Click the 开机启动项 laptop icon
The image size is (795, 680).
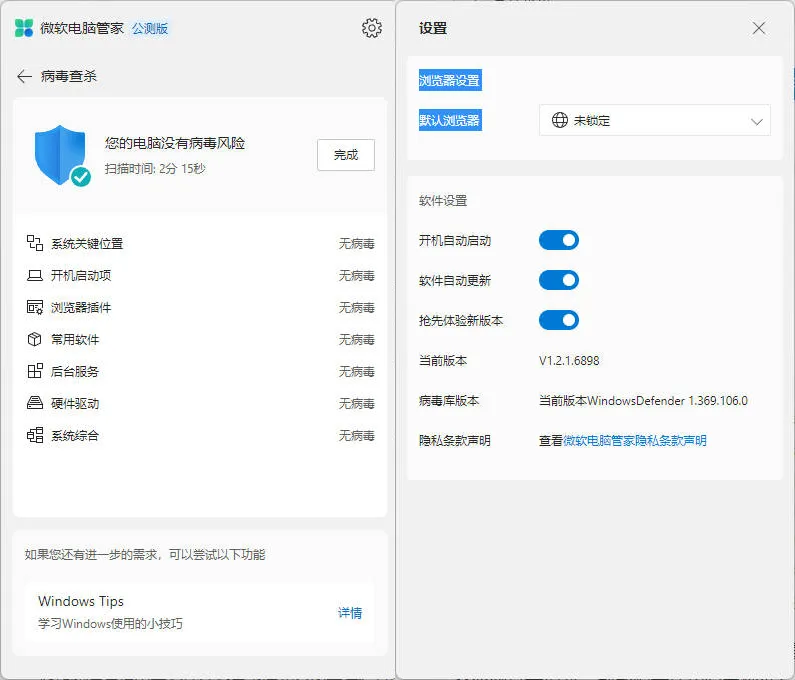coord(34,275)
